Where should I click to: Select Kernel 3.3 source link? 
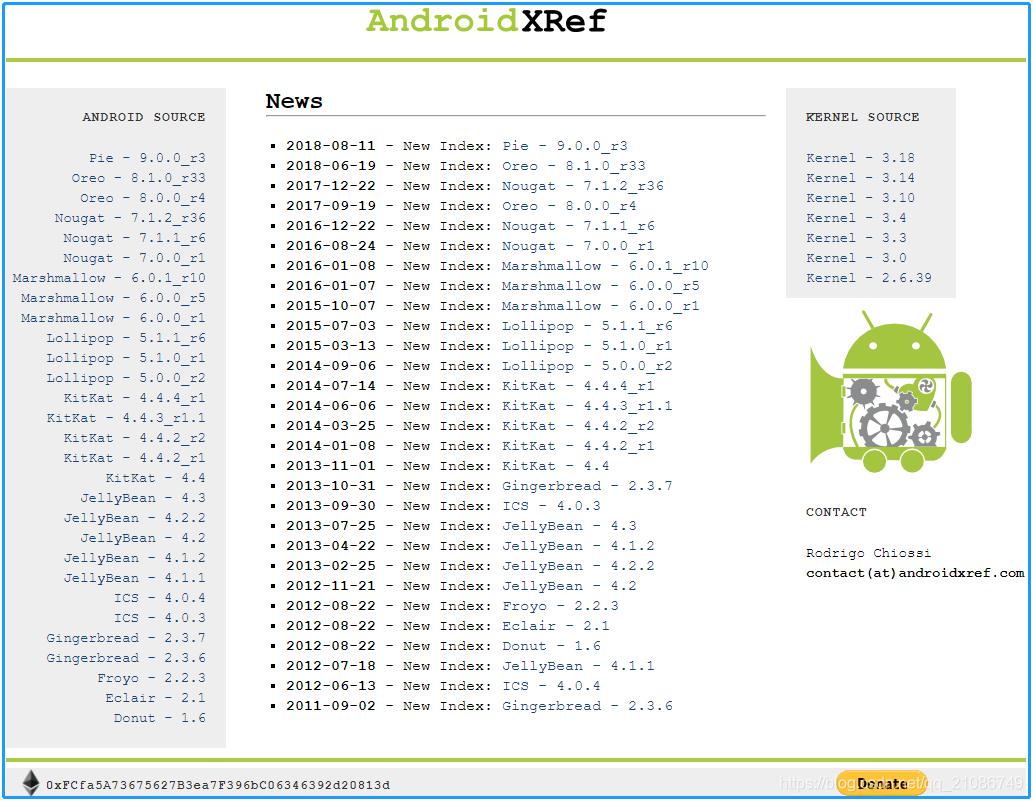pos(856,238)
